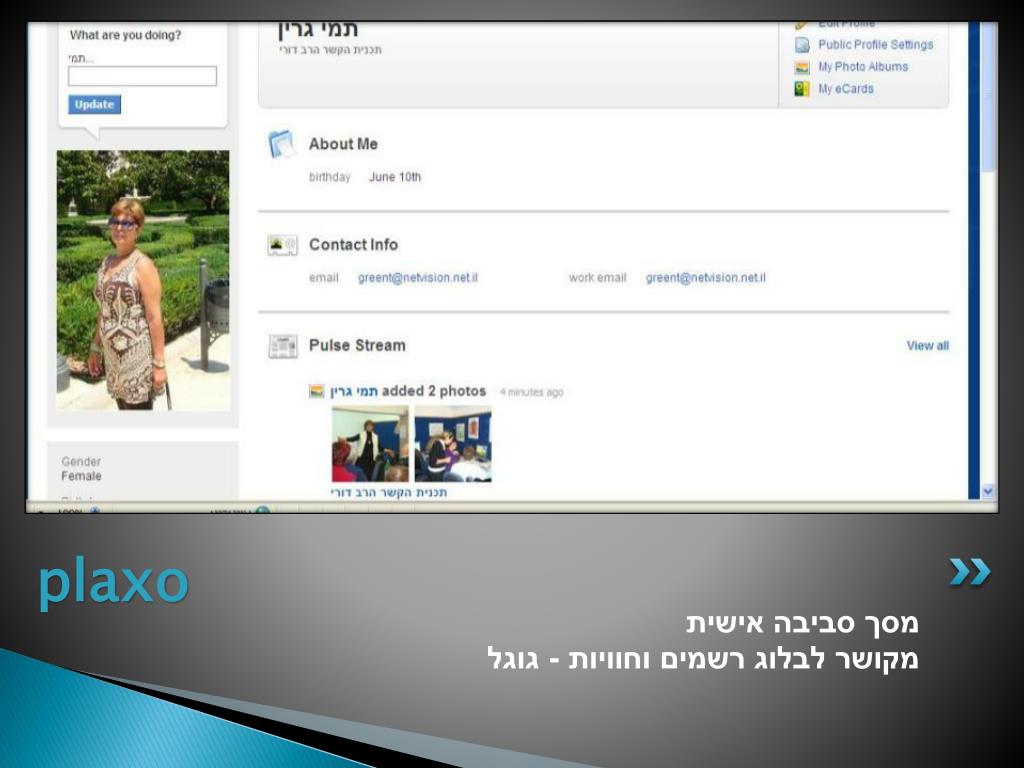Open My Photo Albums link
This screenshot has height=768, width=1024.
(x=863, y=67)
